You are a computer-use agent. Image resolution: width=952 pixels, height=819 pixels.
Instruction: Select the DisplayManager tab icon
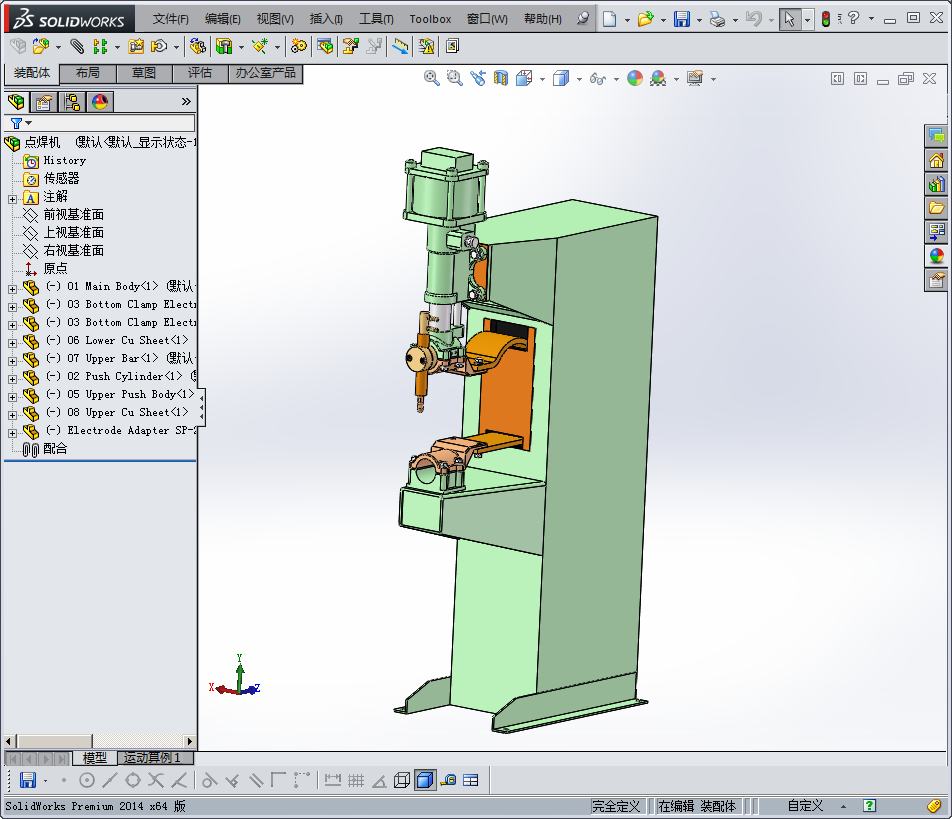pyautogui.click(x=100, y=102)
